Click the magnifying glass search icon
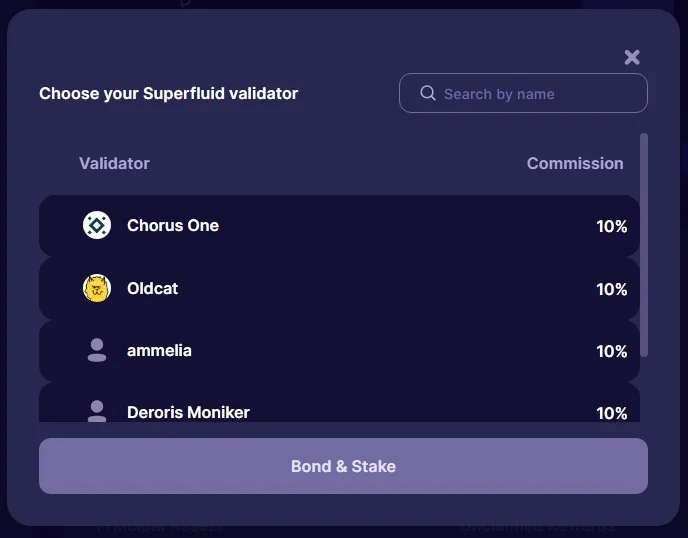Image resolution: width=688 pixels, height=538 pixels. pos(428,93)
